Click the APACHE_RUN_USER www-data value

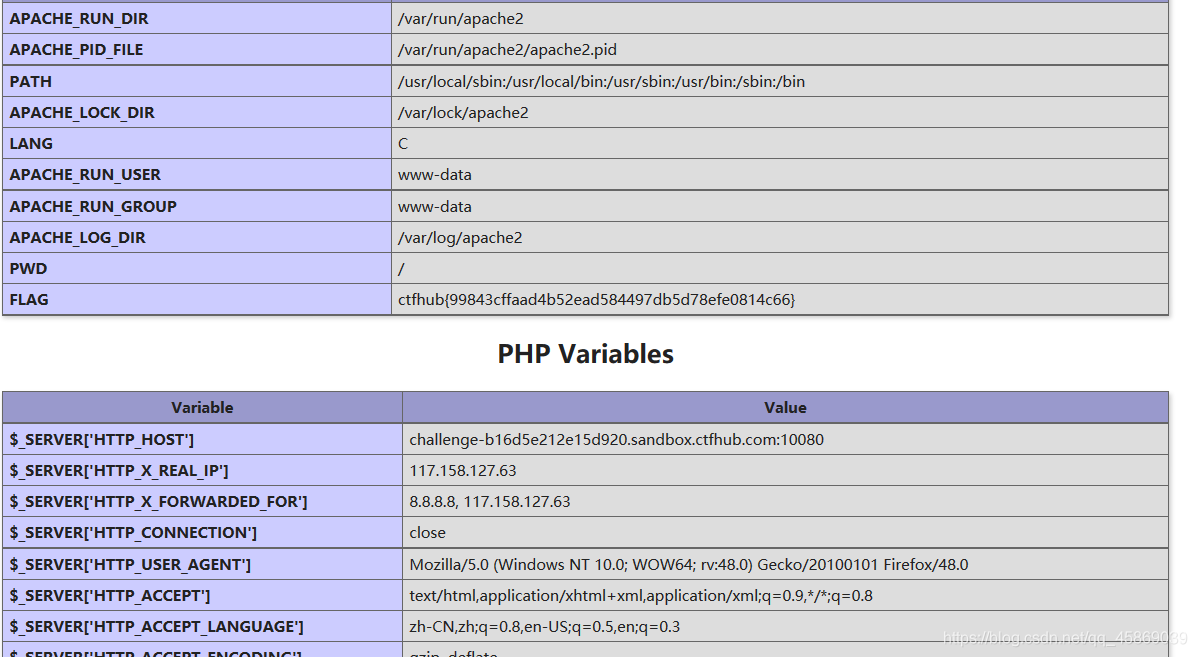tap(434, 175)
